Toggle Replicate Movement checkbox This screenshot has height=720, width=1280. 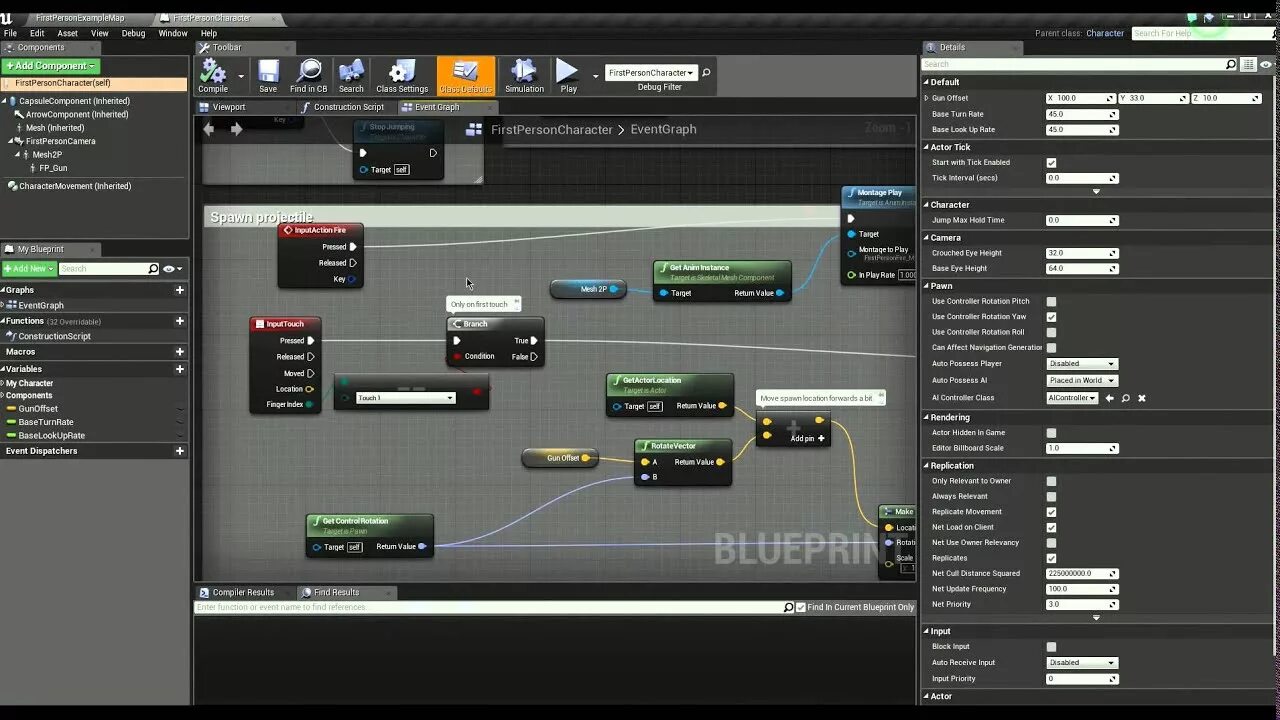coord(1051,512)
